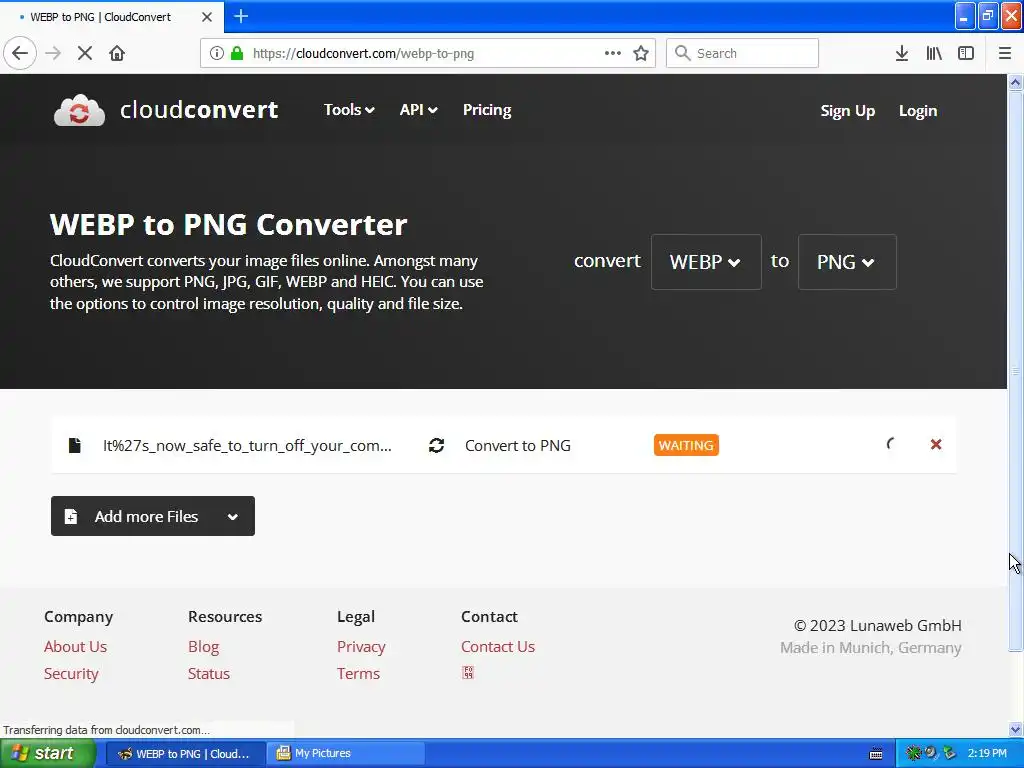
Task: Open the Tools dropdown menu
Action: click(349, 110)
